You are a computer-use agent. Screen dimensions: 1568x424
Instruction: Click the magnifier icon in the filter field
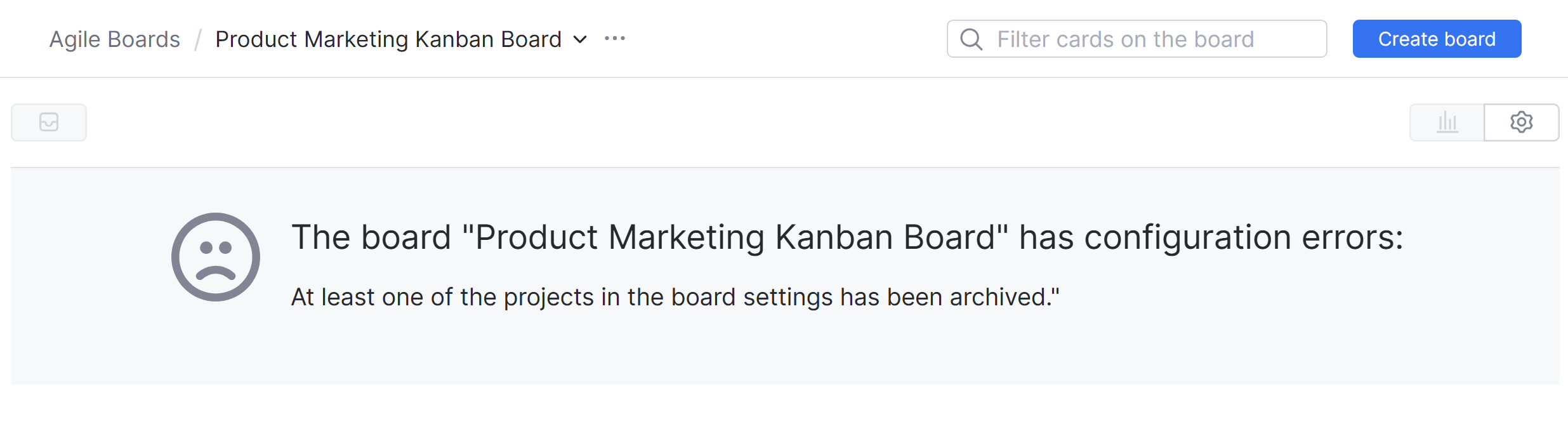[971, 39]
